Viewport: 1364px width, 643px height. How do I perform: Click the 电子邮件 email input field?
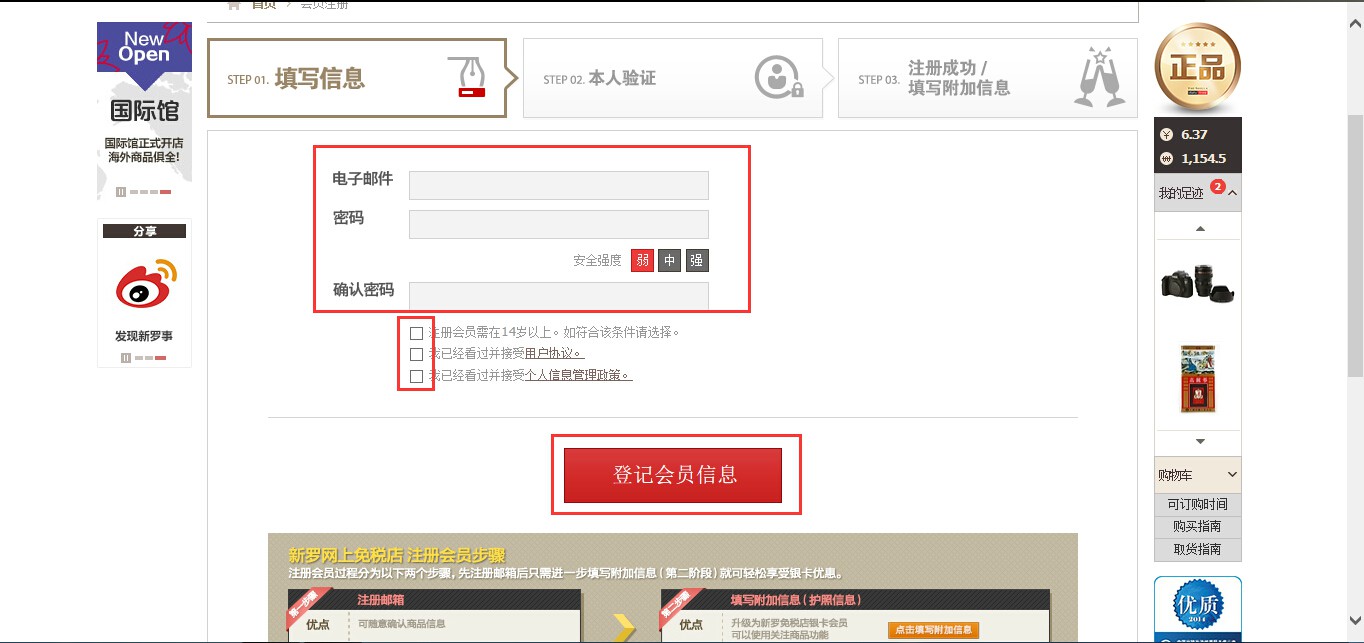[x=558, y=185]
